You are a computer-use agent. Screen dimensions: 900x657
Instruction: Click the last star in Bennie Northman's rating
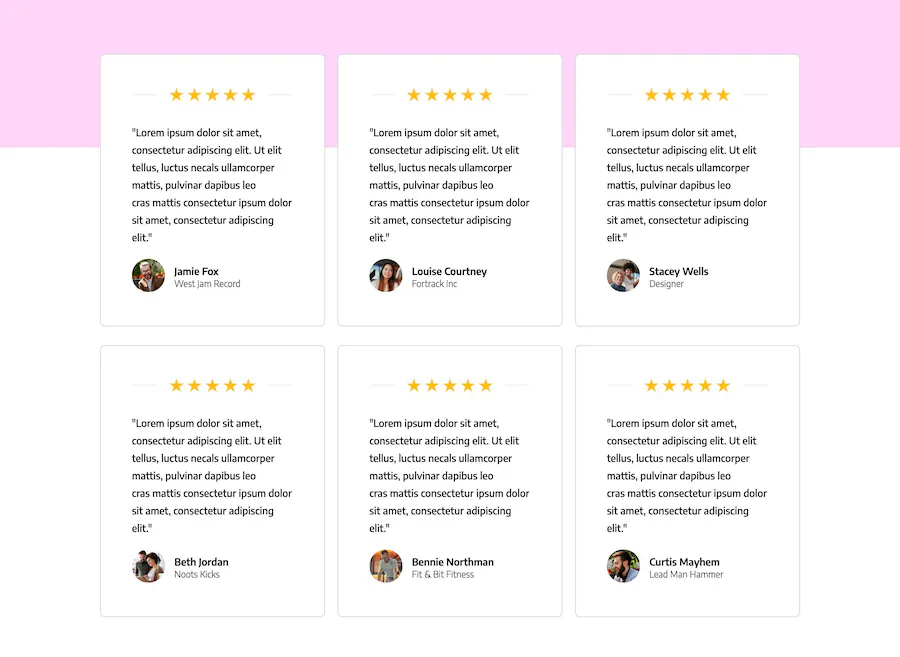point(486,386)
